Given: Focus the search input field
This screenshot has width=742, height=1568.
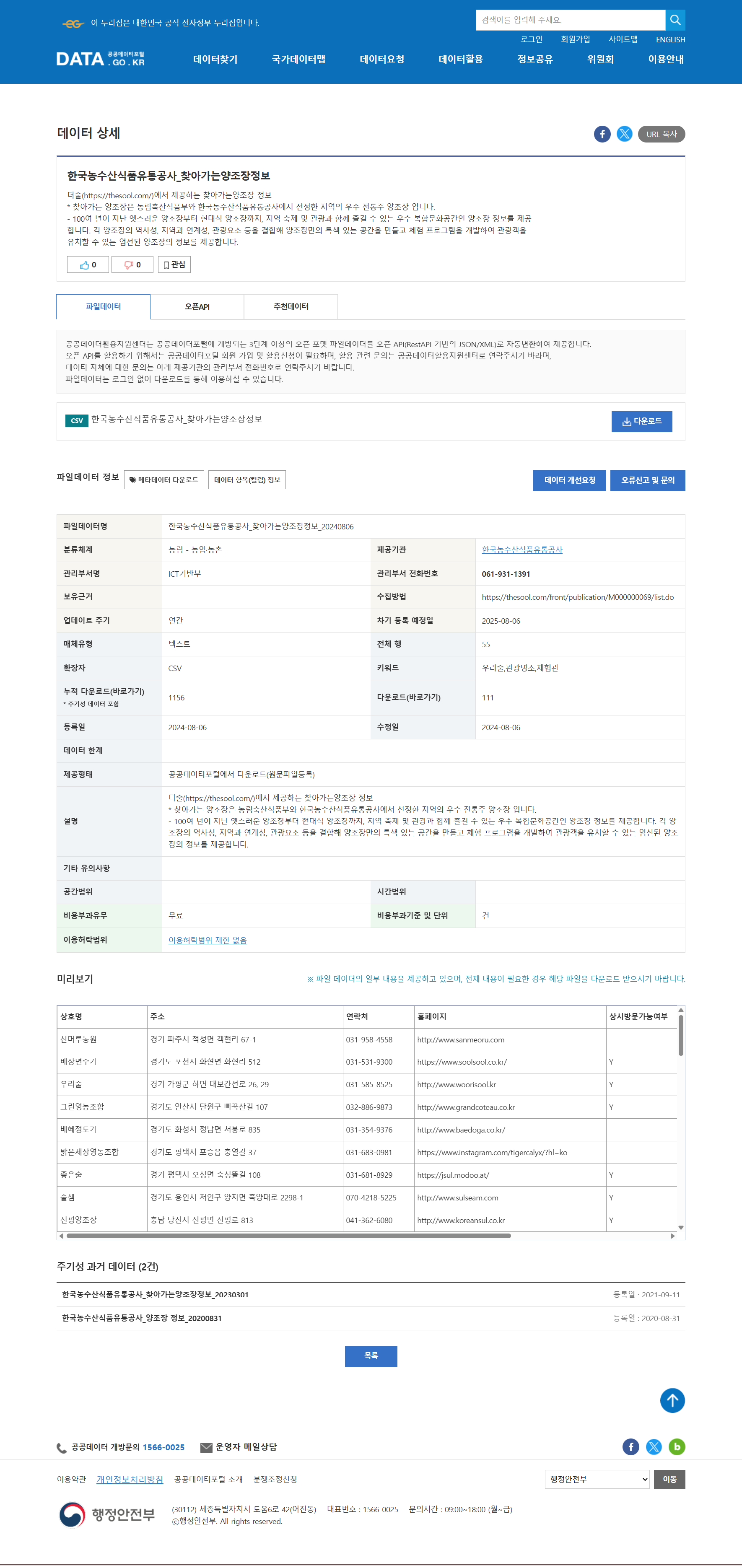Looking at the screenshot, I should pyautogui.click(x=570, y=20).
